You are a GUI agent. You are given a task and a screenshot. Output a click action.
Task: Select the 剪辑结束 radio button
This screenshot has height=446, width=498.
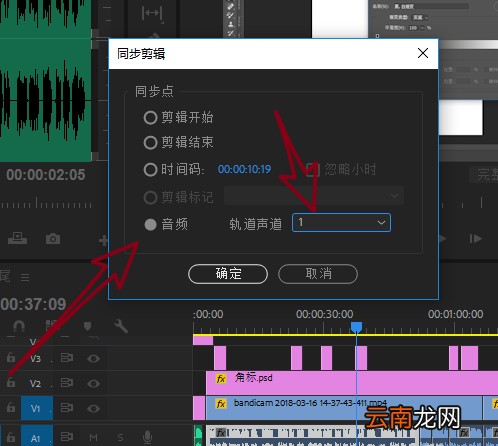point(150,143)
